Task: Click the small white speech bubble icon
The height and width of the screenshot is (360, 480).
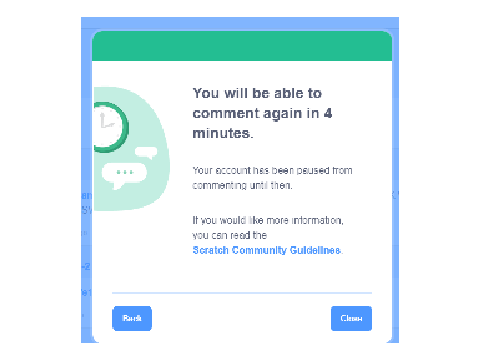Action: tap(146, 153)
